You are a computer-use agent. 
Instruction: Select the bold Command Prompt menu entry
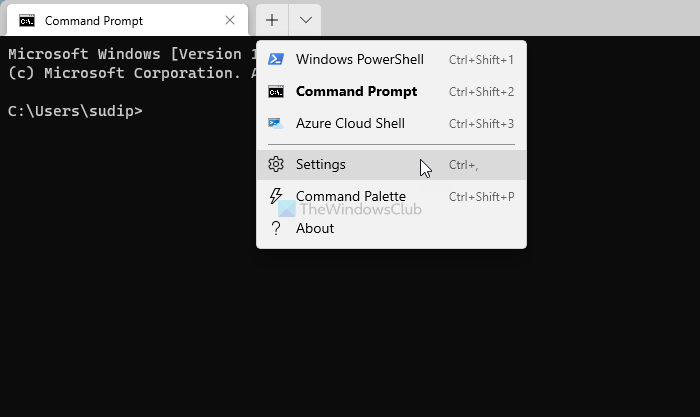click(356, 92)
